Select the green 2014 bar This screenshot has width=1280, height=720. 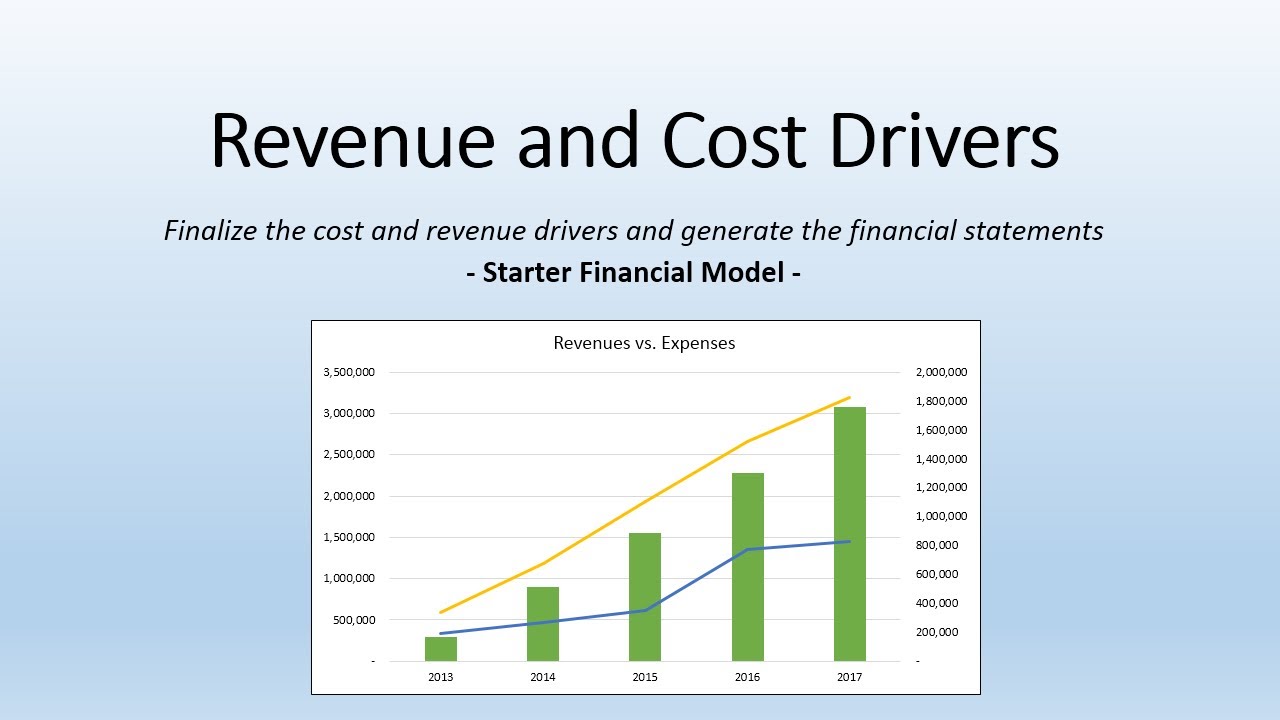pyautogui.click(x=543, y=624)
